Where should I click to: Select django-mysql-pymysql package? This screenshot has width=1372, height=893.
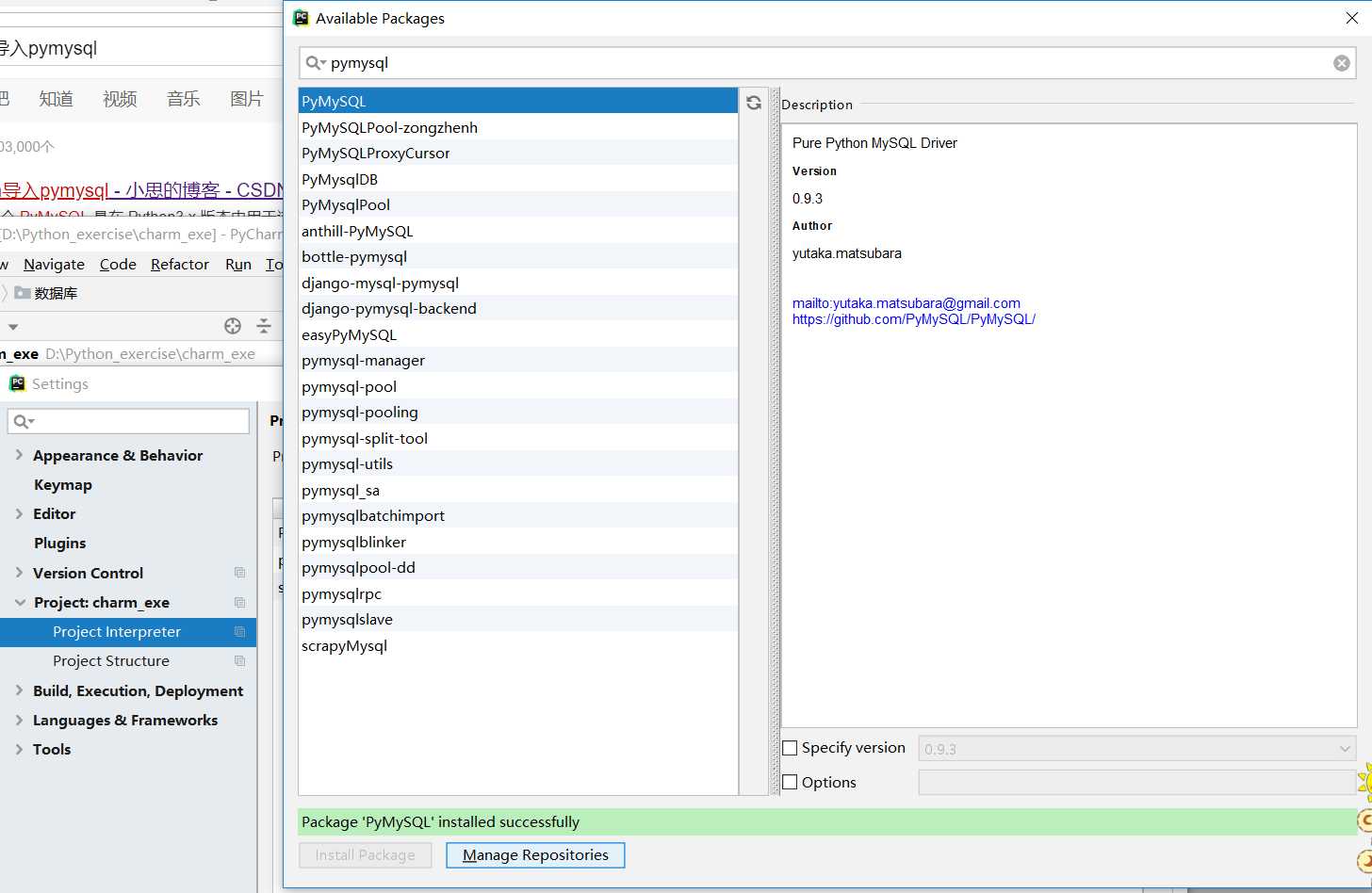point(518,283)
